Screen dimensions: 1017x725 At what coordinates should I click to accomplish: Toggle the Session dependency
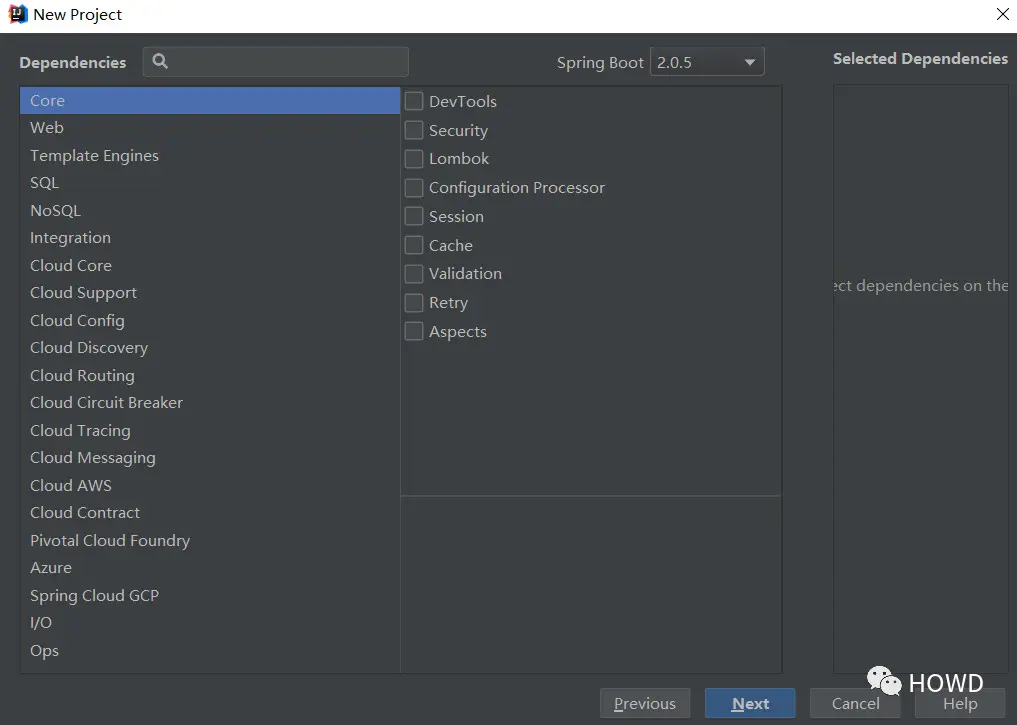(x=414, y=217)
